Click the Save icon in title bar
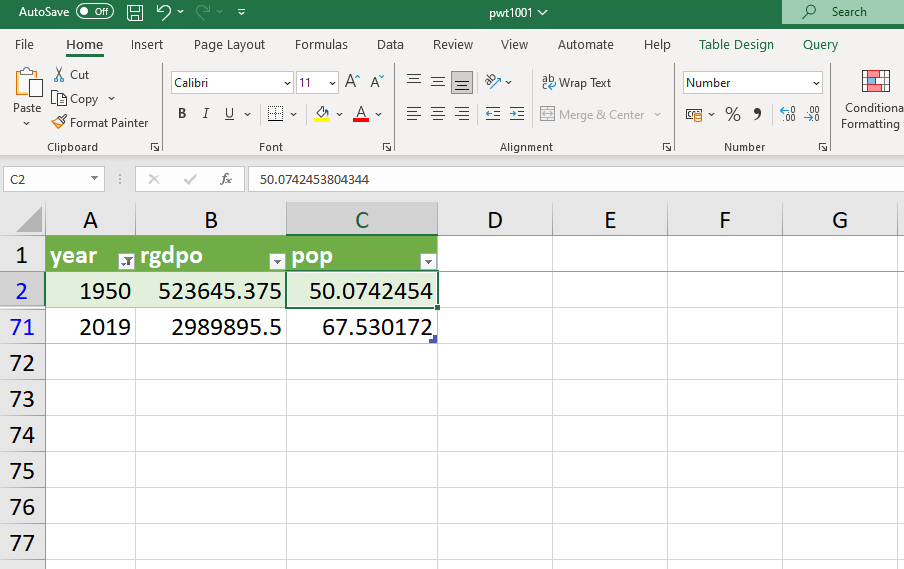Screen dimensions: 904x569 click(135, 12)
